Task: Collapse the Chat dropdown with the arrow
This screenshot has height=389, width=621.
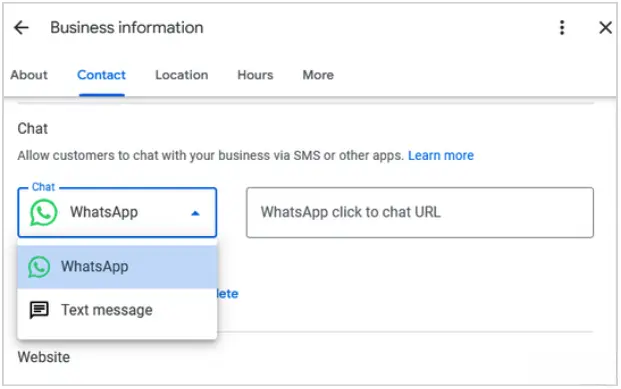Action: 195,214
